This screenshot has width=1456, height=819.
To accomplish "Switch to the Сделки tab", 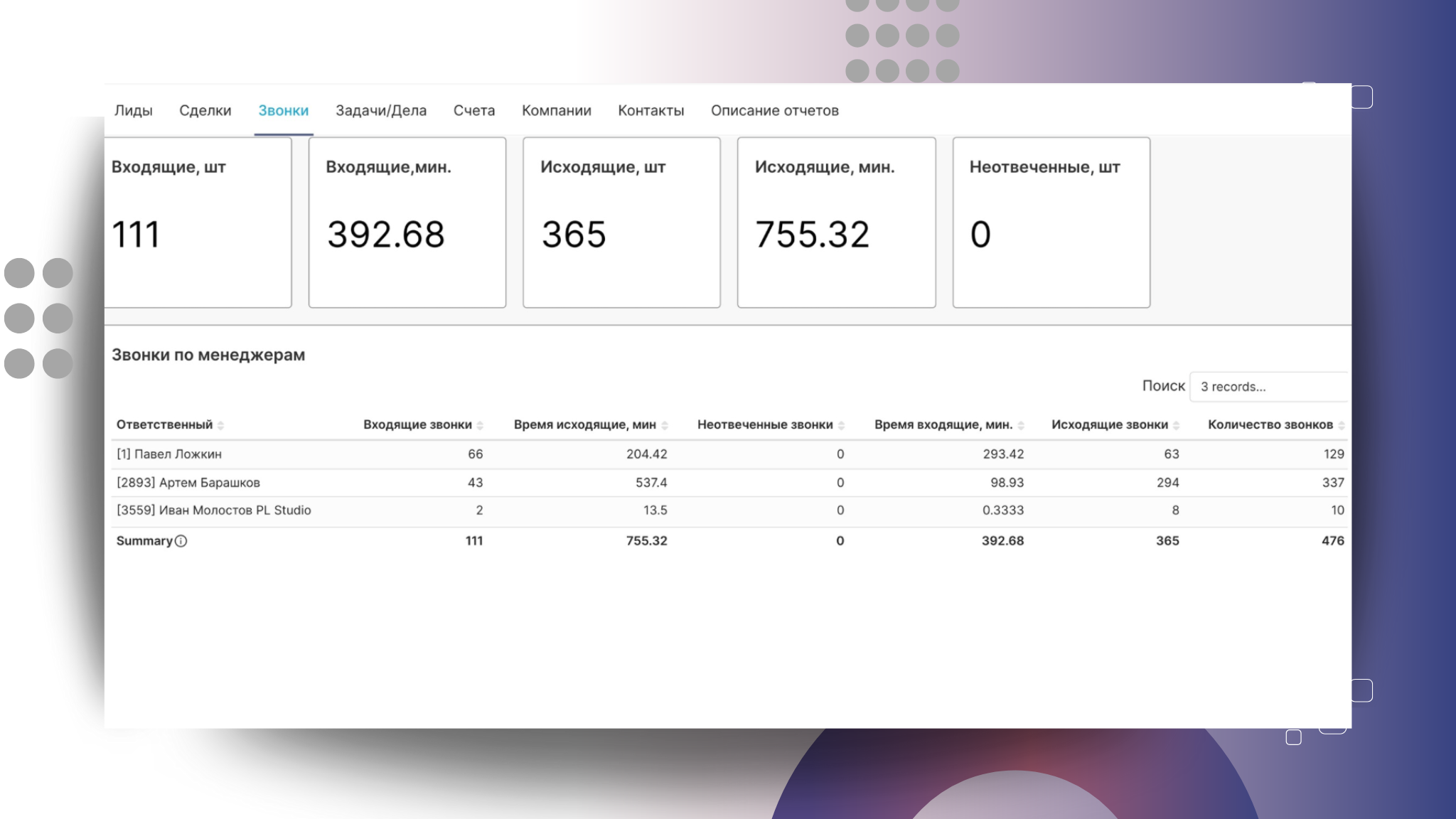I will coord(205,111).
